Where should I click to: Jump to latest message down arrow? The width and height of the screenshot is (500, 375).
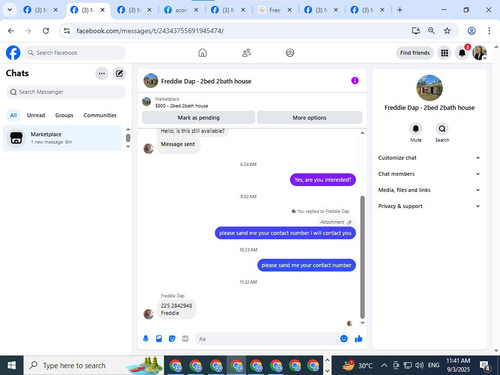(x=362, y=323)
